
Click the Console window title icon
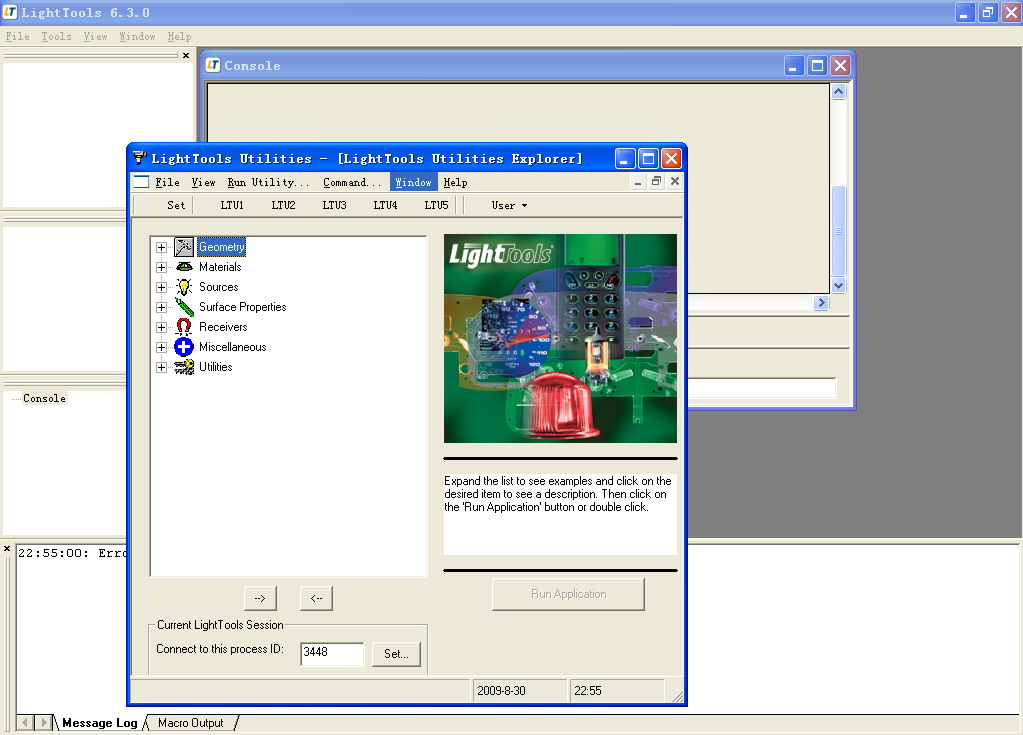tap(213, 65)
